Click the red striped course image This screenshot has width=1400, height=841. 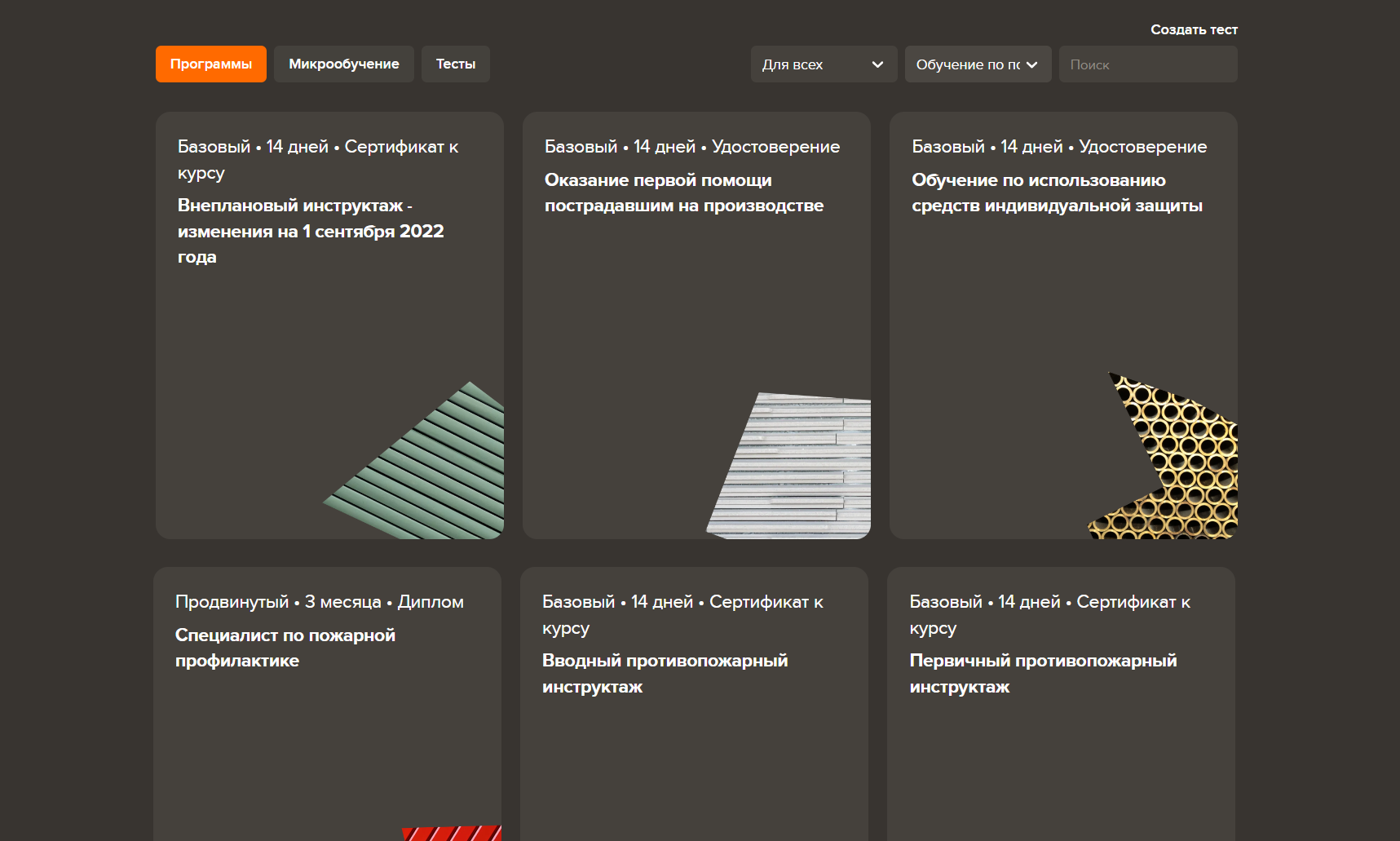point(453,833)
